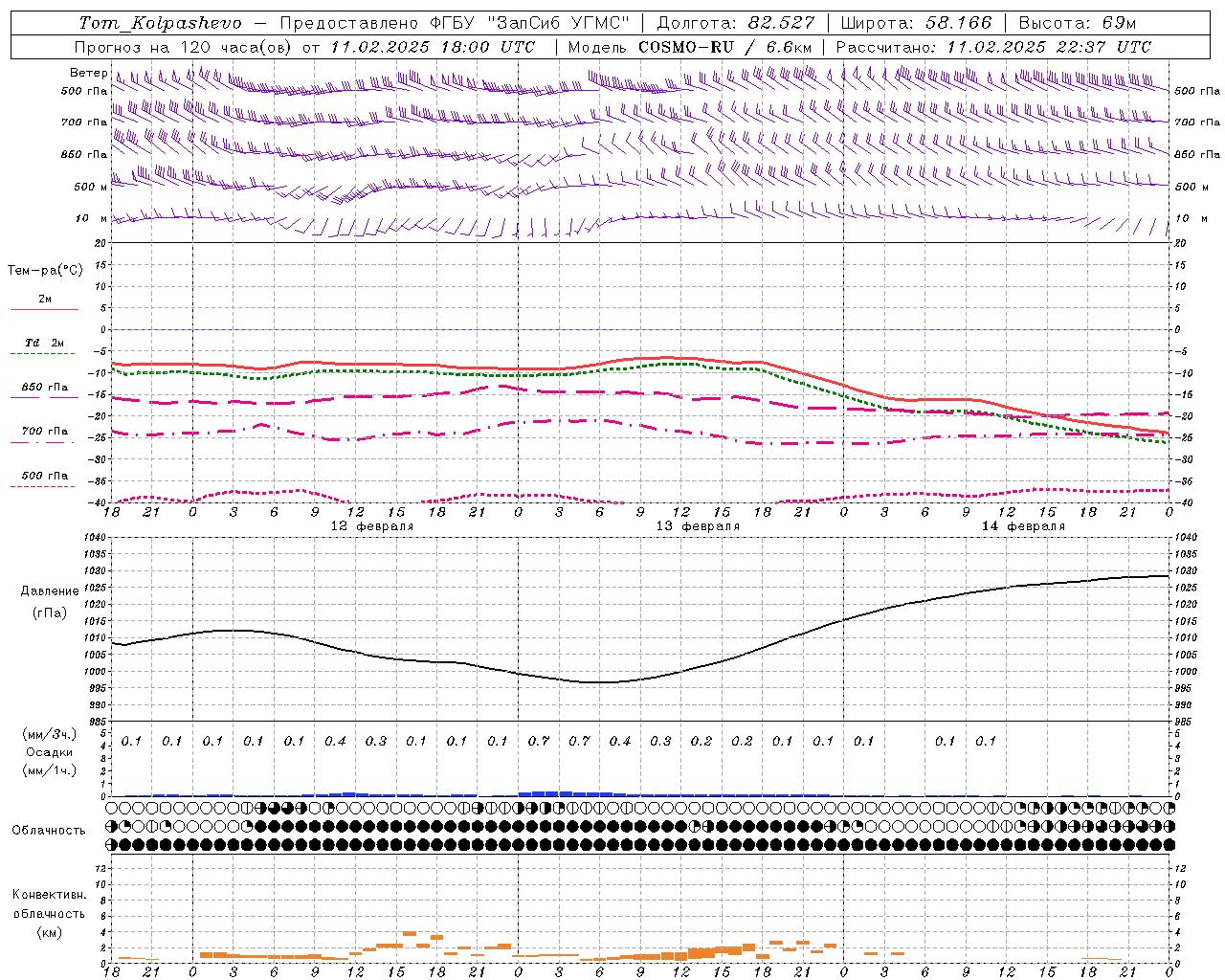
Task: Click the (мм/3ч.) precipitation unit label
Action: click(49, 734)
